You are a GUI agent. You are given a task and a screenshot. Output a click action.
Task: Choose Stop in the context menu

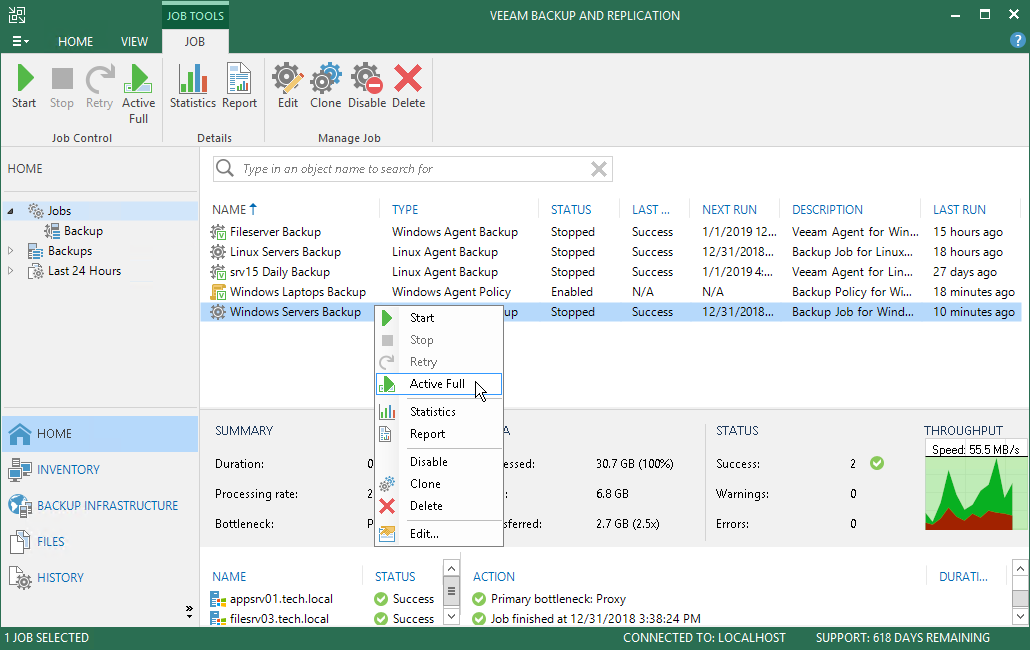click(x=439, y=340)
